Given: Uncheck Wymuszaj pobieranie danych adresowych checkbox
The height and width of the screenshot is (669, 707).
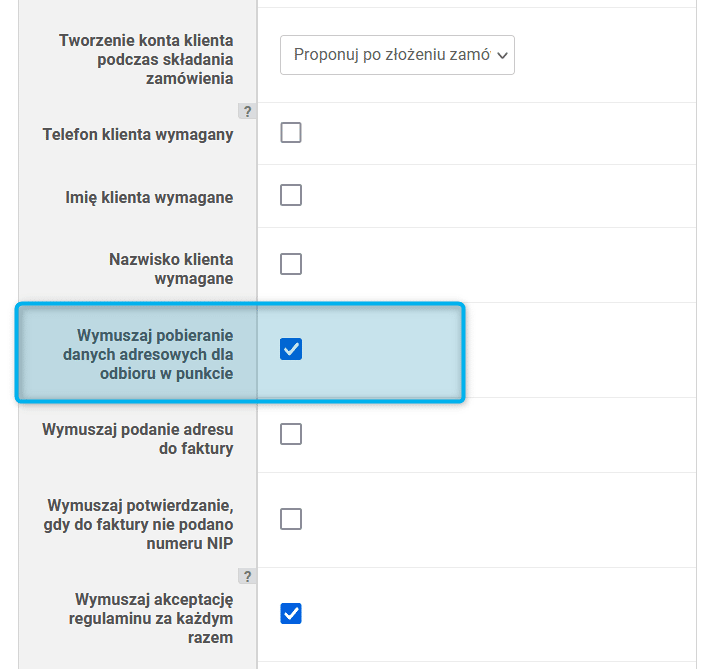Looking at the screenshot, I should point(291,349).
